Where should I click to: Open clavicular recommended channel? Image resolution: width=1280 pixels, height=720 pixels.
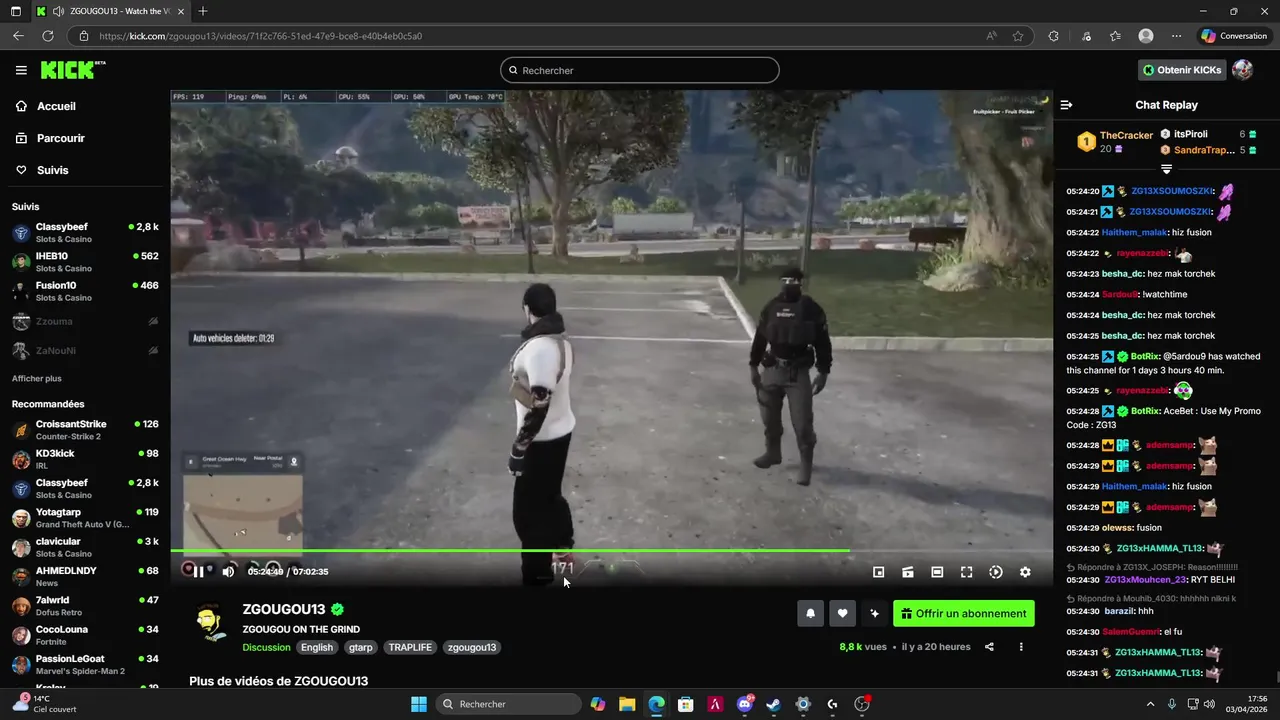pos(85,547)
